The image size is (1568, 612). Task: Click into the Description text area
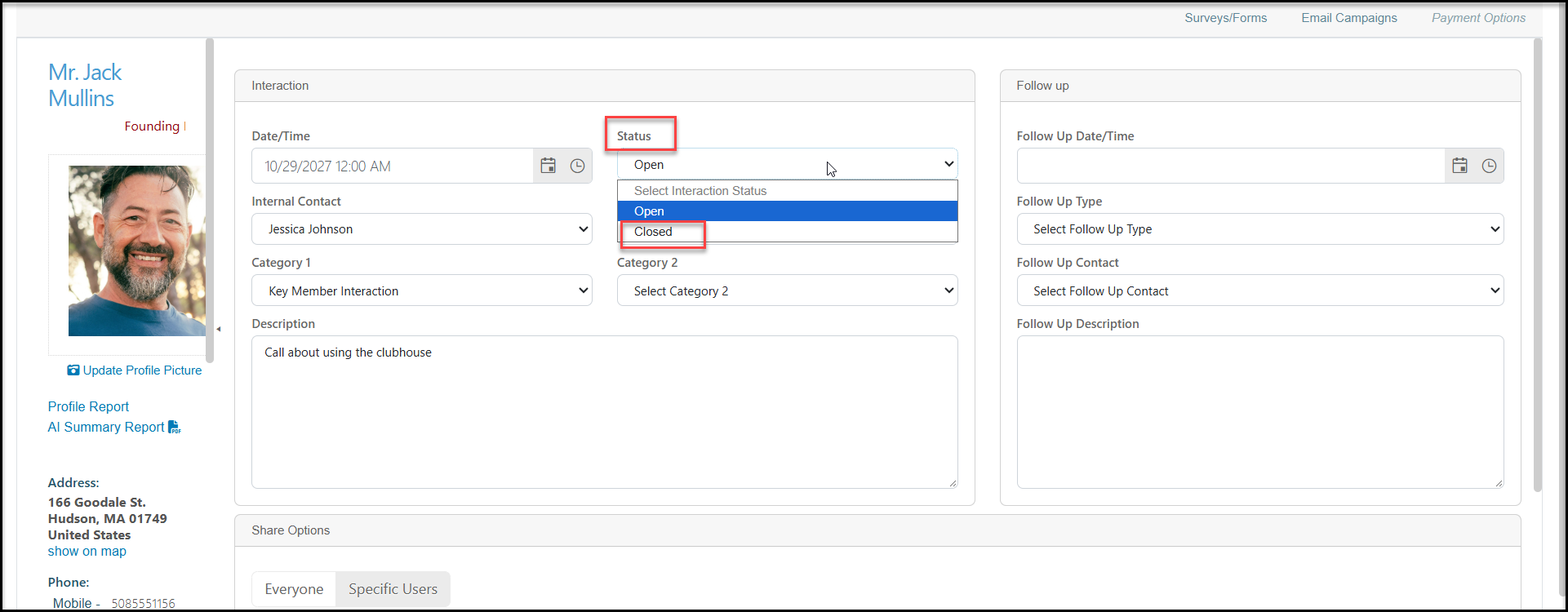click(604, 412)
